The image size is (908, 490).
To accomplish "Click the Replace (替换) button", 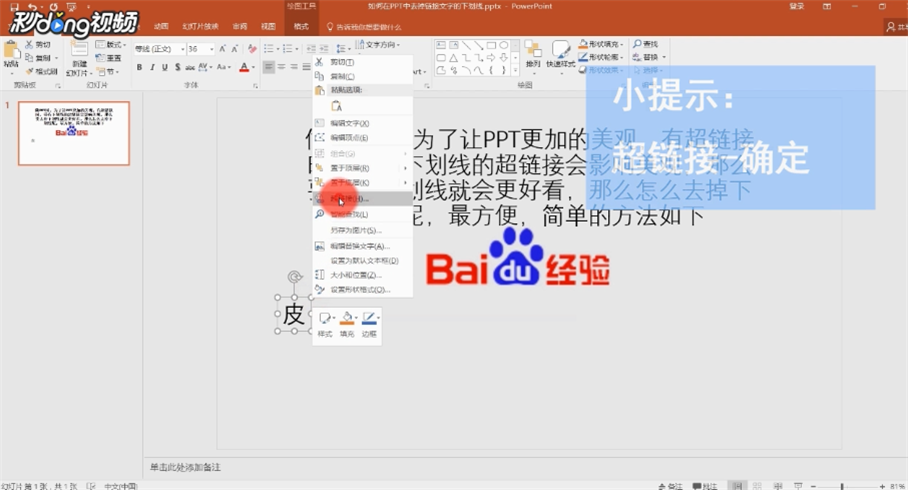I will [x=649, y=57].
